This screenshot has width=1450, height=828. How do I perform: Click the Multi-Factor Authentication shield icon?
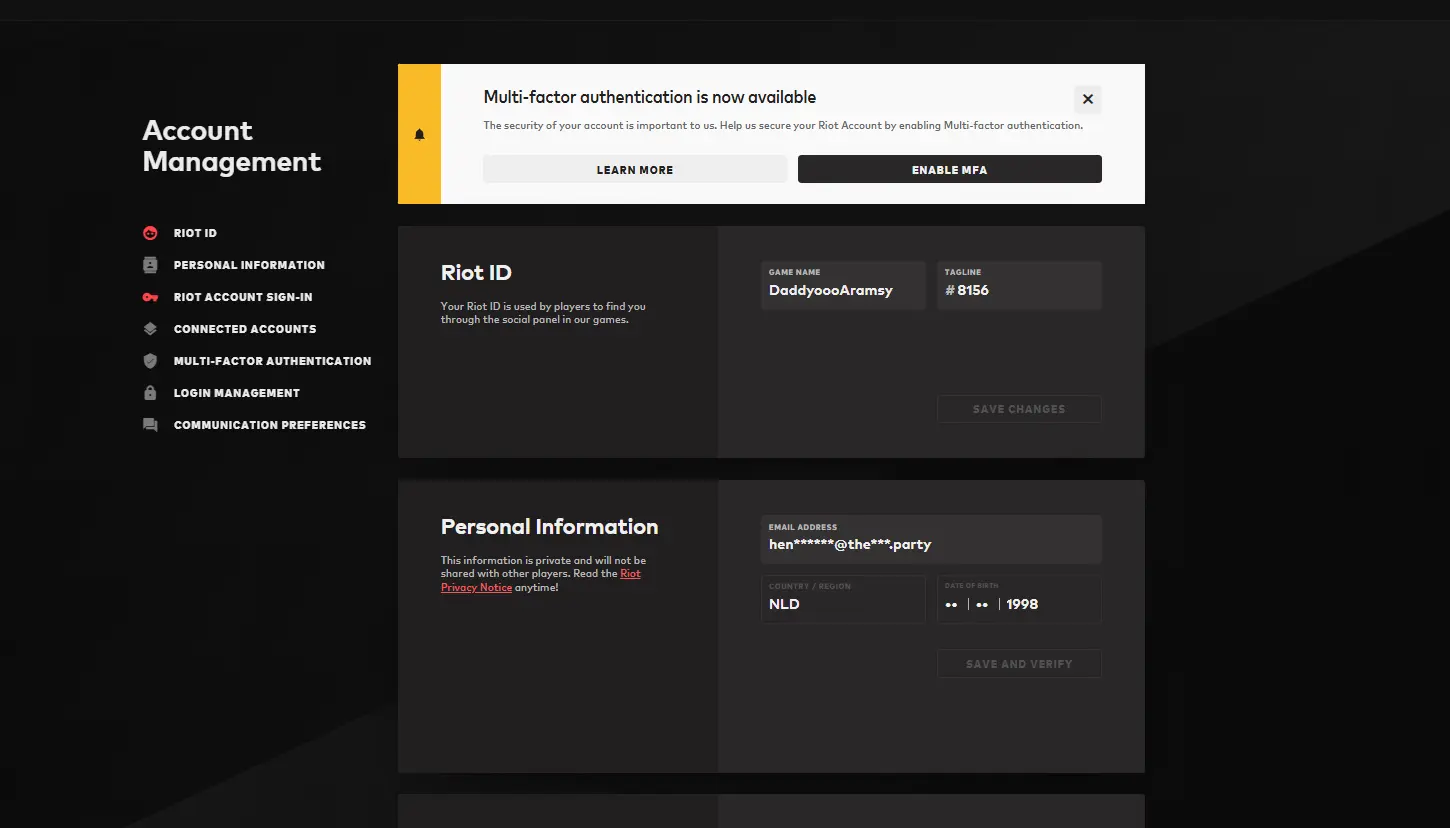(x=150, y=361)
